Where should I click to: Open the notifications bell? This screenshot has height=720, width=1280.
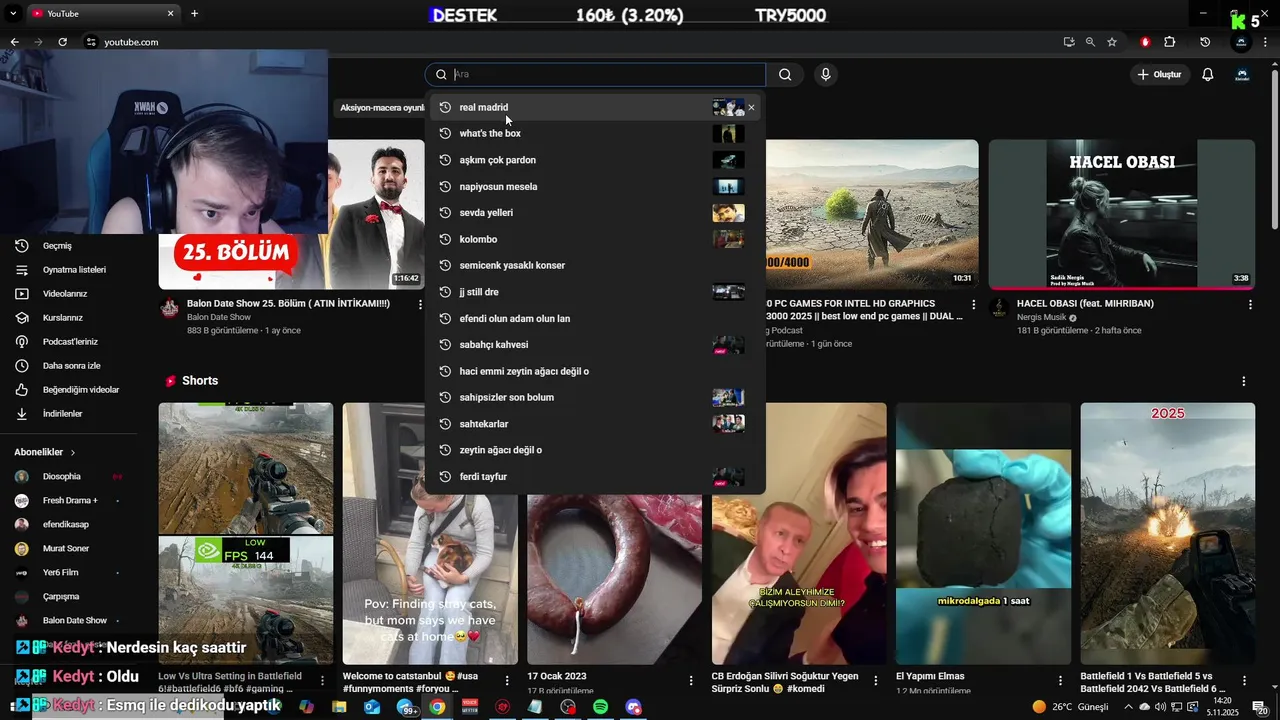point(1207,74)
